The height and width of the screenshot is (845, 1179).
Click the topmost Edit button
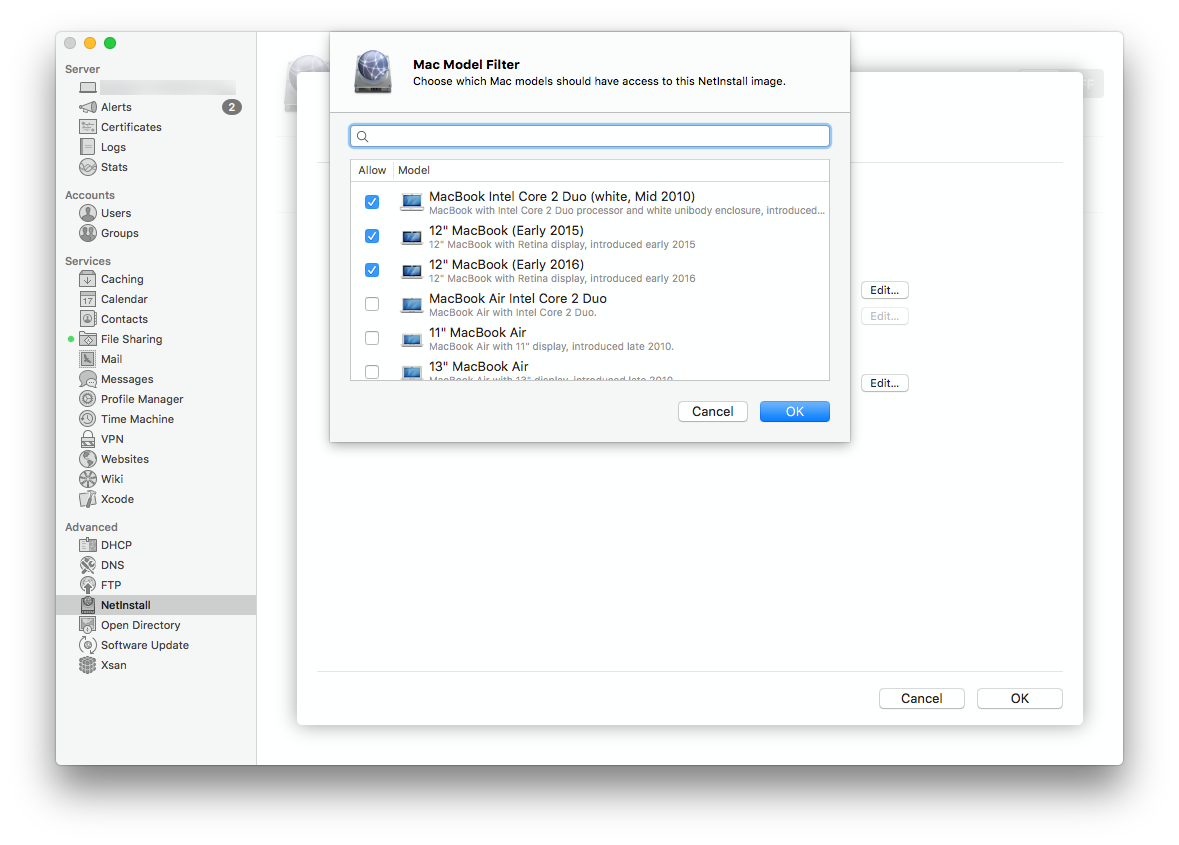coord(884,290)
